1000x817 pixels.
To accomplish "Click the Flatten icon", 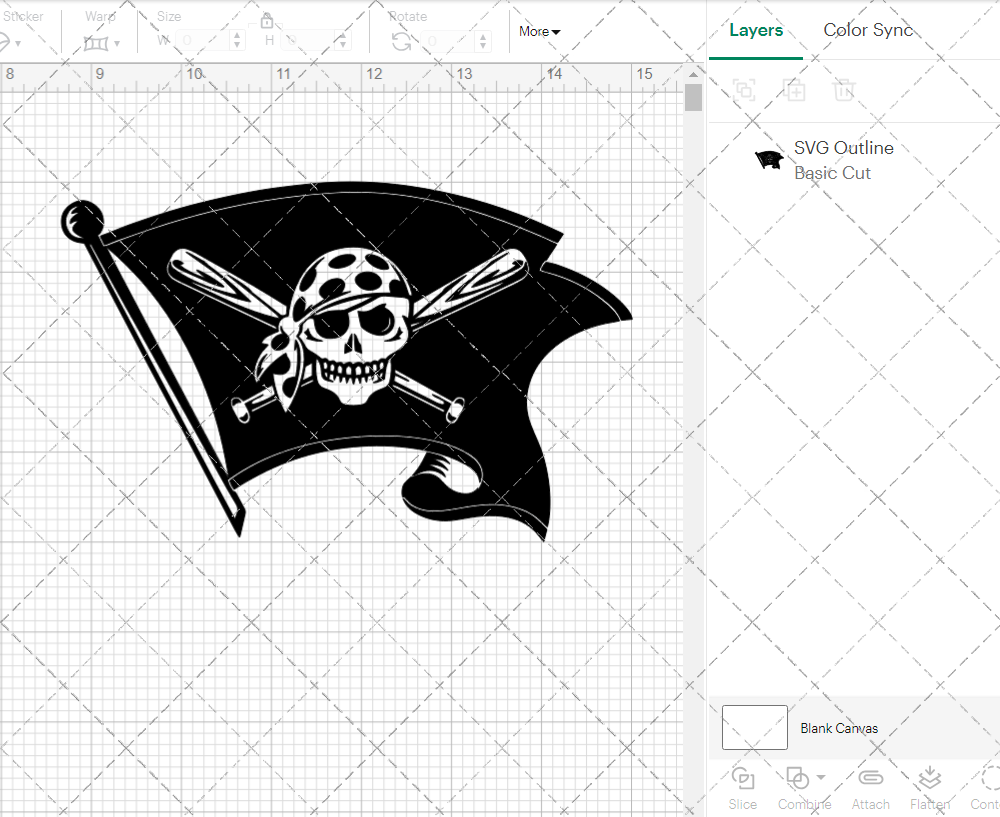I will click(x=929, y=778).
